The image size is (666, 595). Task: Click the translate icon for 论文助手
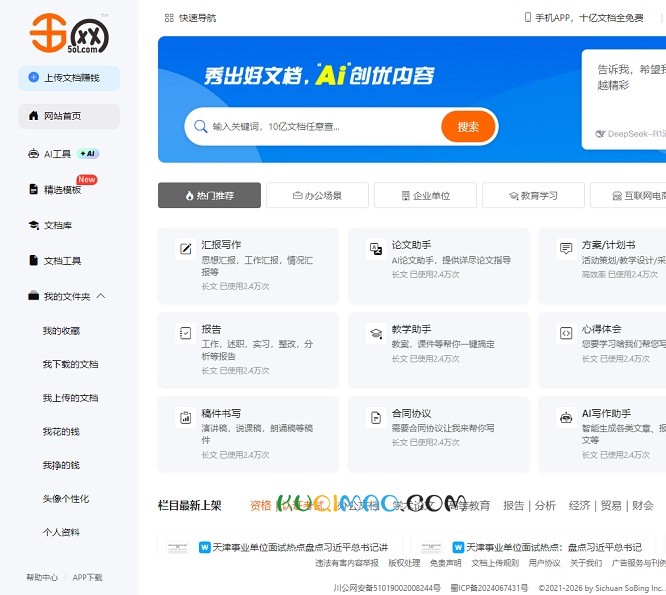point(376,248)
